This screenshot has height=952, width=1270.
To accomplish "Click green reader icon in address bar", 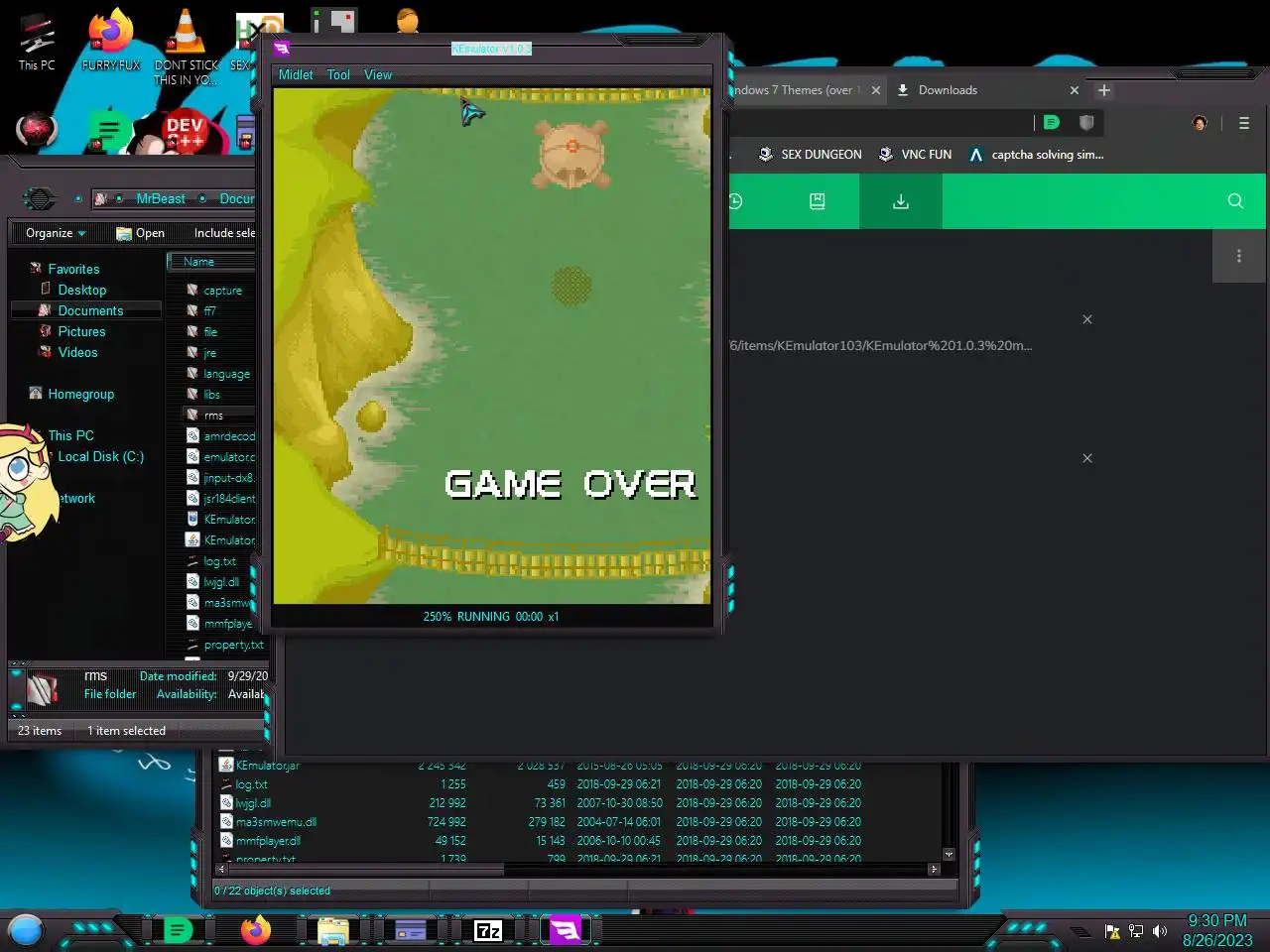I will pyautogui.click(x=1052, y=123).
